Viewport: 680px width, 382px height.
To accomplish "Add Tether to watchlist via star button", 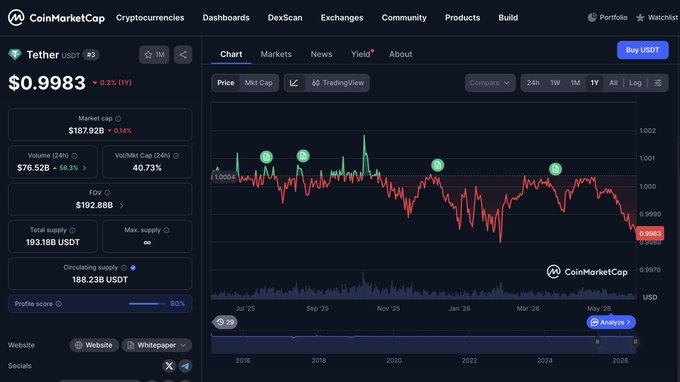I will click(154, 55).
